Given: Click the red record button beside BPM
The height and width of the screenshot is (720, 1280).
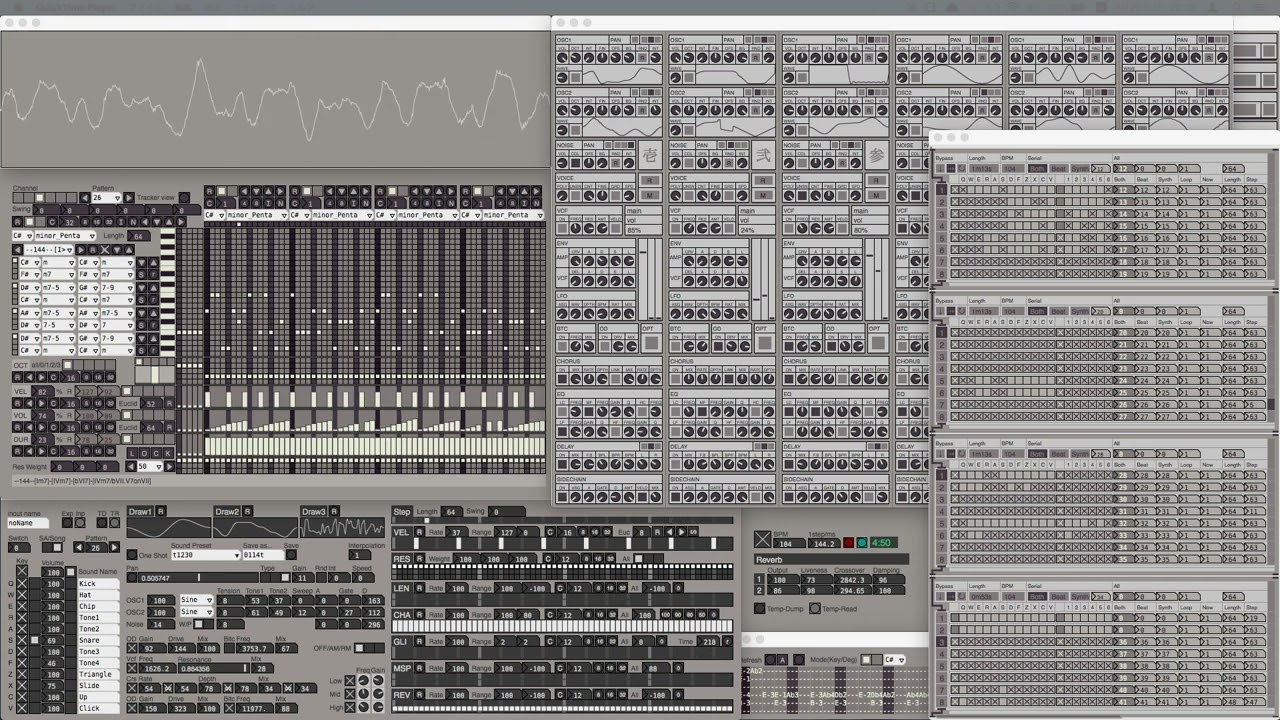Looking at the screenshot, I should coord(848,543).
